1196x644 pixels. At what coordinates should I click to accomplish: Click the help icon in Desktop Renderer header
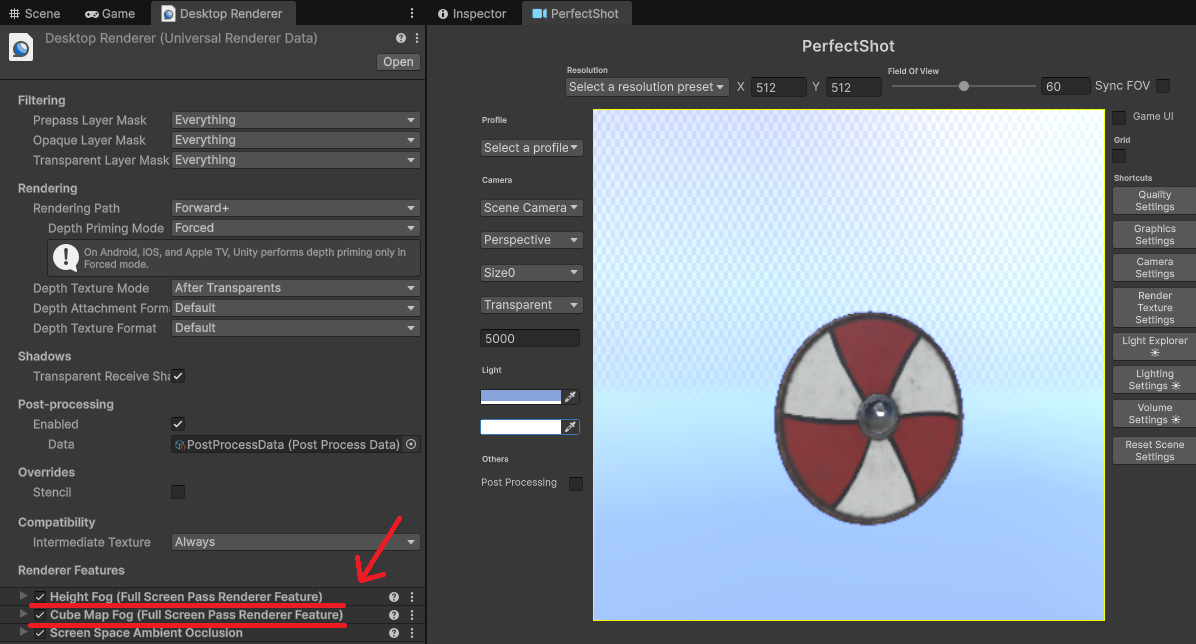click(x=401, y=38)
